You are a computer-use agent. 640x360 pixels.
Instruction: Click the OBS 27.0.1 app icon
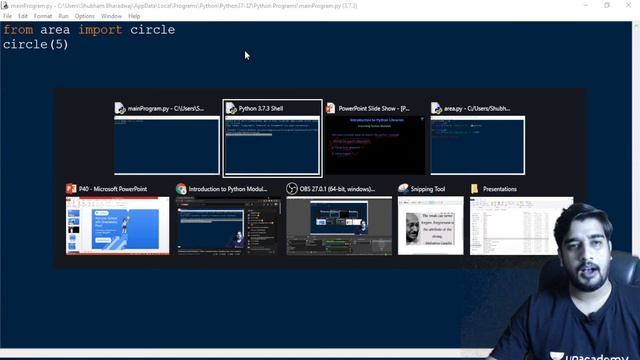[x=291, y=189]
